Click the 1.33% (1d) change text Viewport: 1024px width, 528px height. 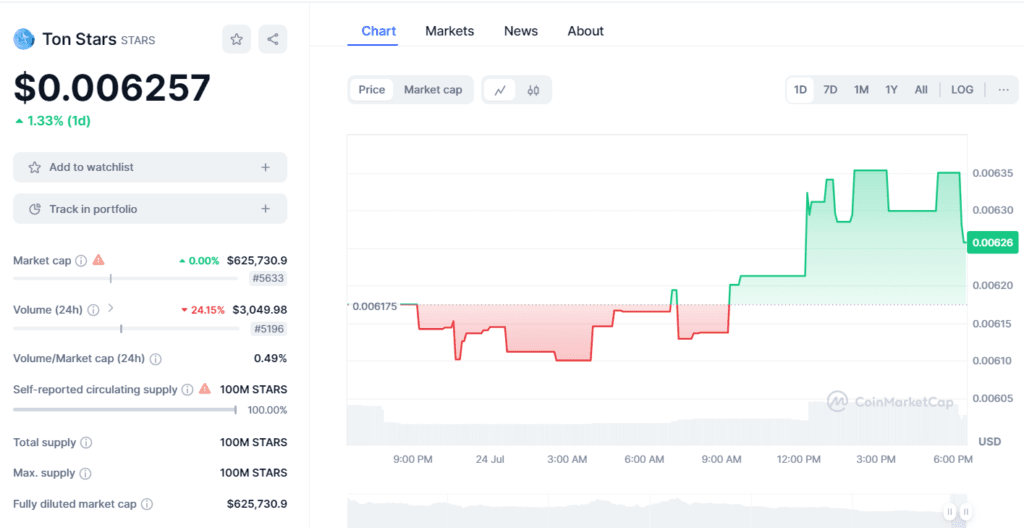tap(53, 121)
